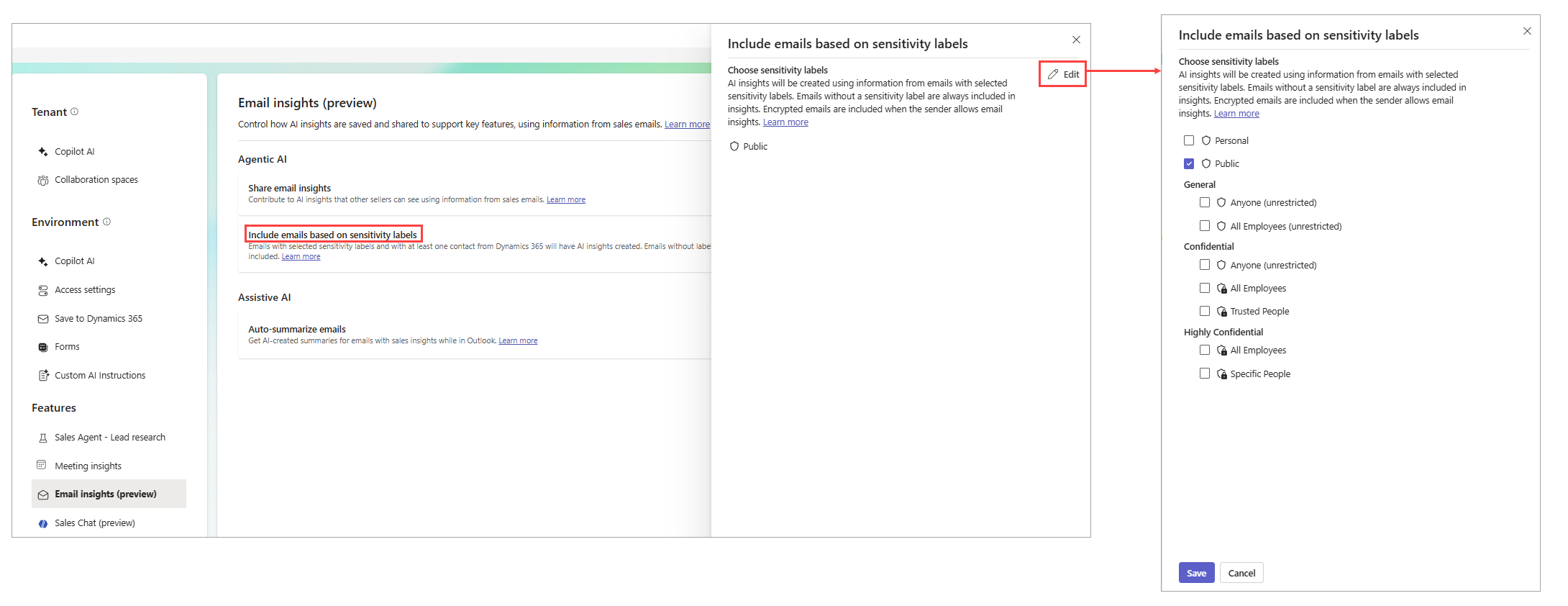
Task: Close the middle sensitivity labels panel
Action: coord(1076,40)
